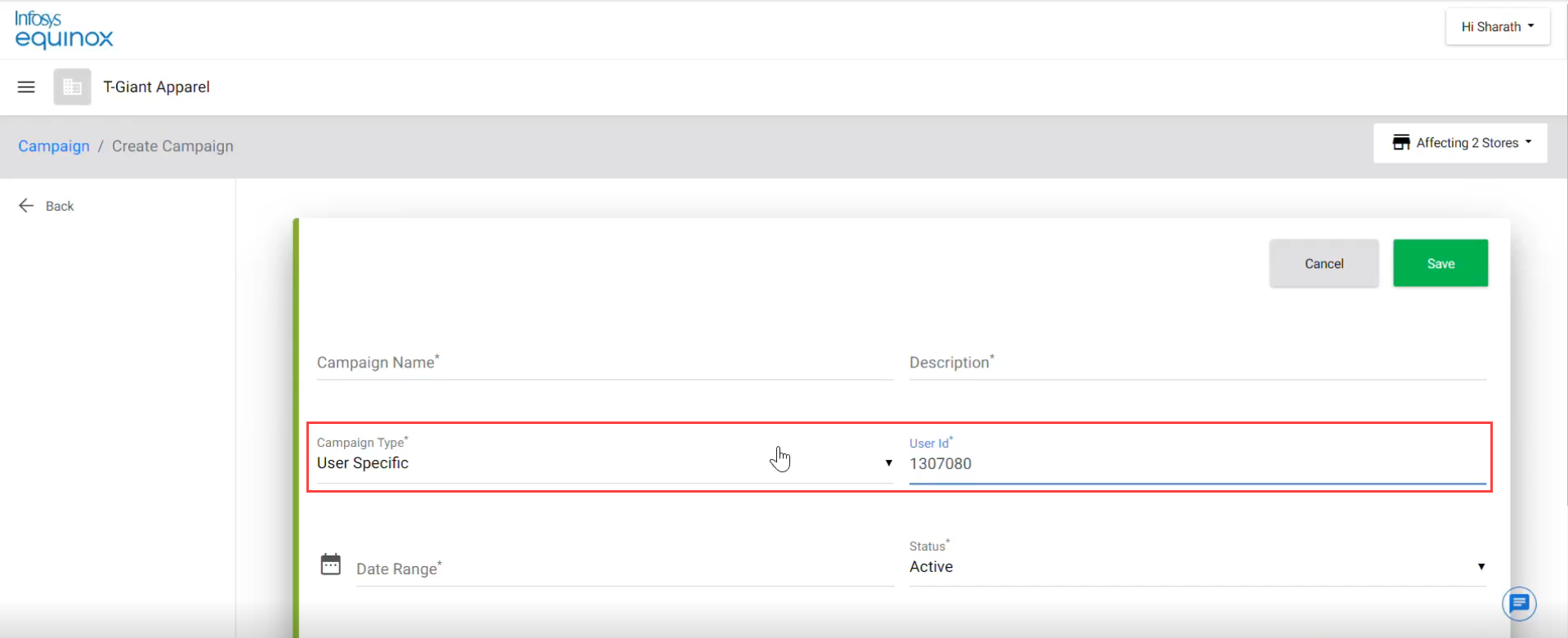This screenshot has width=1568, height=638.
Task: Click the Campaign breadcrumb link
Action: tap(54, 146)
